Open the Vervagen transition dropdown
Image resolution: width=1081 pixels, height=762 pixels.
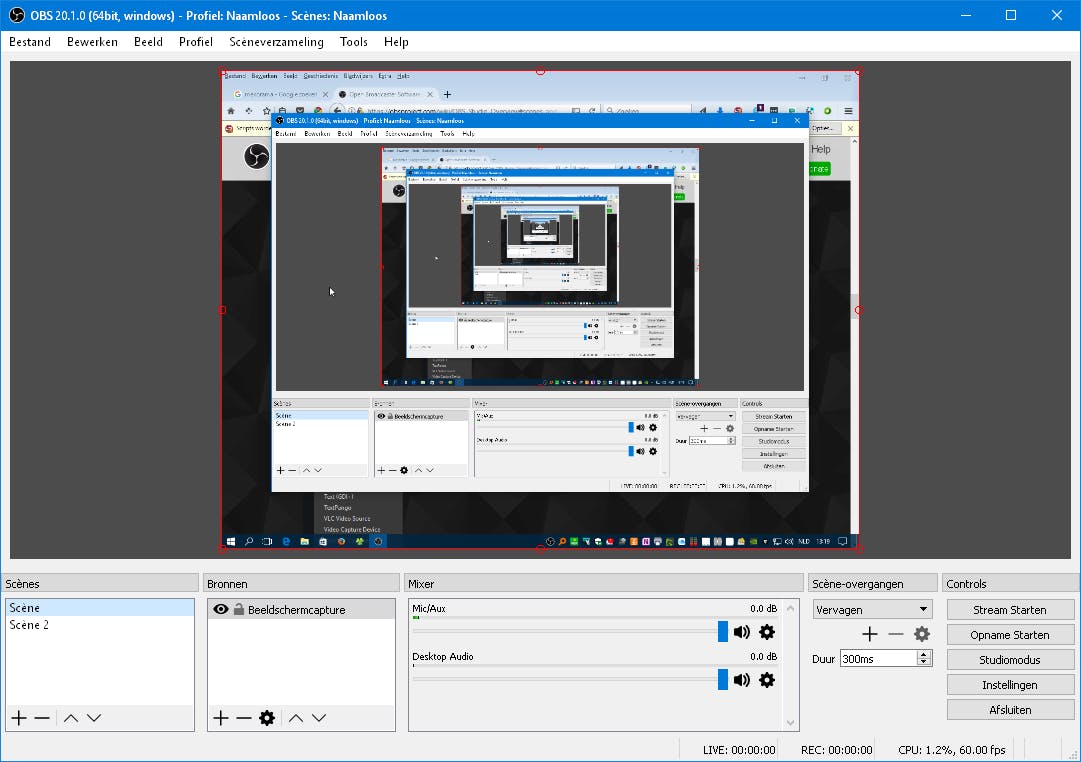point(871,609)
